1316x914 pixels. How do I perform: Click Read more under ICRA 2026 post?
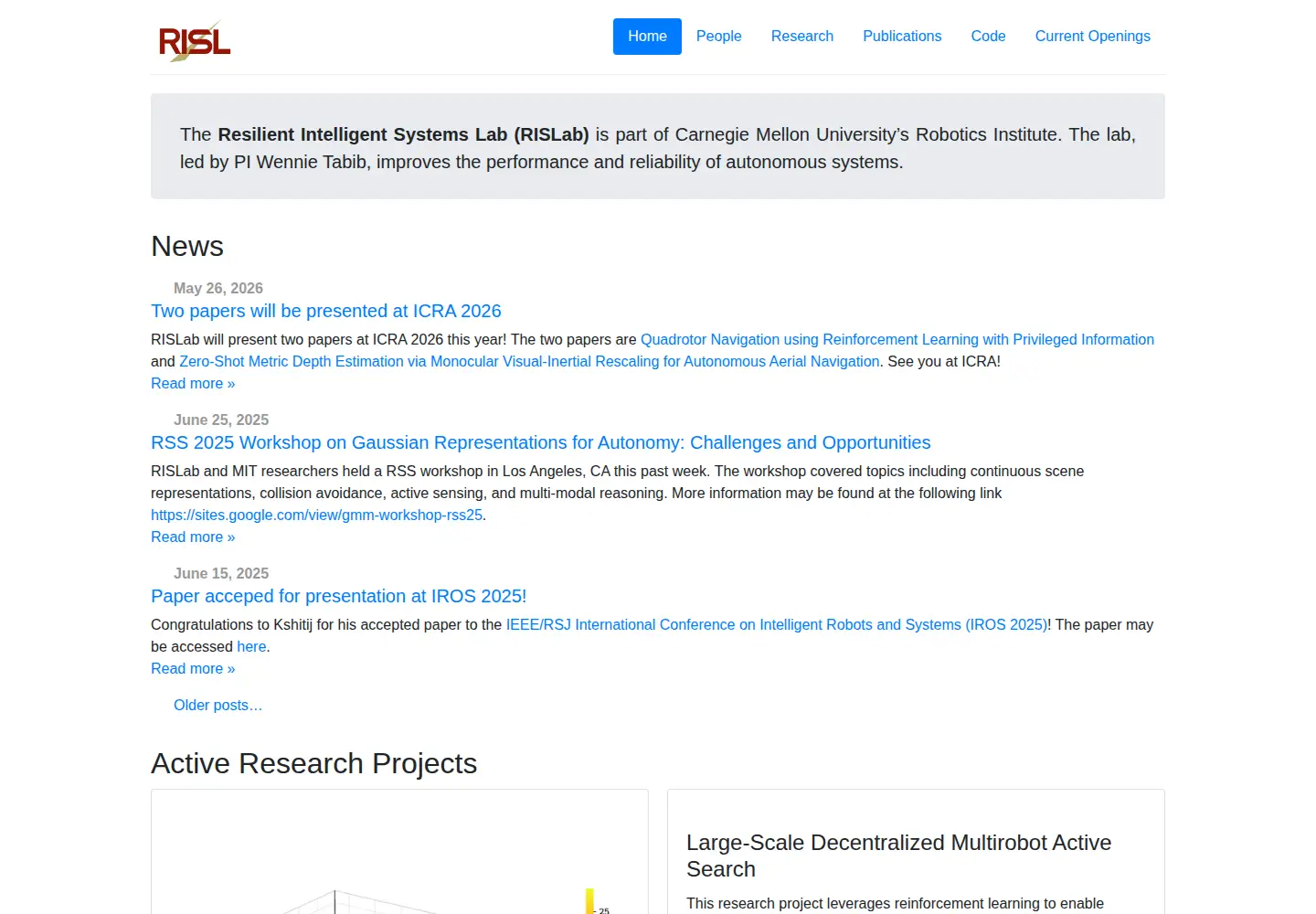click(193, 383)
